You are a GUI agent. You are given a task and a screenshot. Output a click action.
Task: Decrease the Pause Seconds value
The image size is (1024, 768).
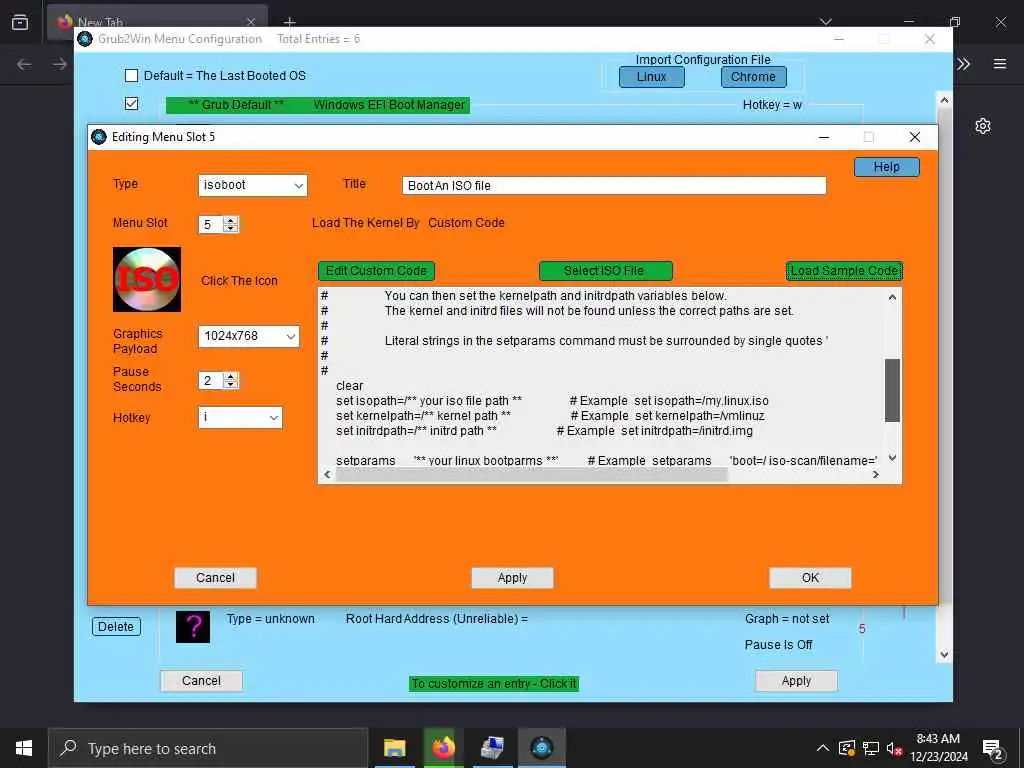click(231, 385)
